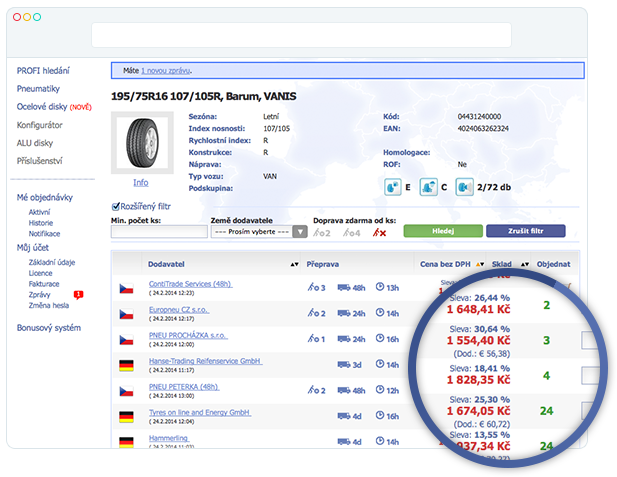The image size is (617, 477).
Task: Click free shipping icon in Europneu row
Action: (x=316, y=313)
